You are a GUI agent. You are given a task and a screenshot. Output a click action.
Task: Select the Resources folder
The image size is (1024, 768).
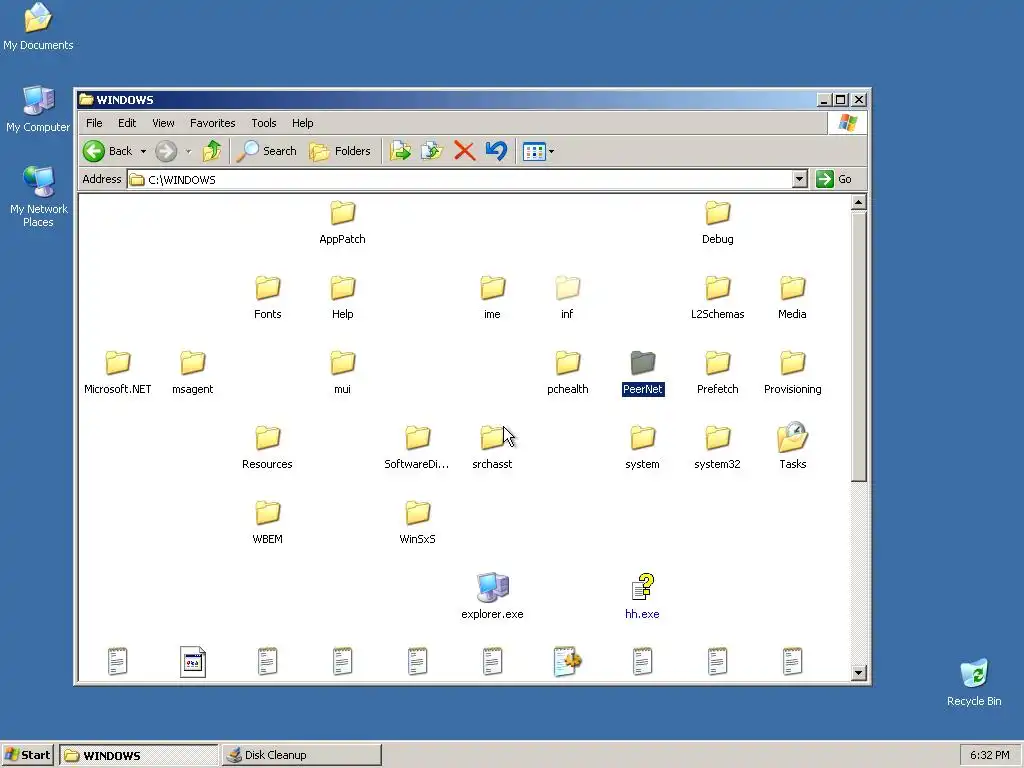coord(268,447)
